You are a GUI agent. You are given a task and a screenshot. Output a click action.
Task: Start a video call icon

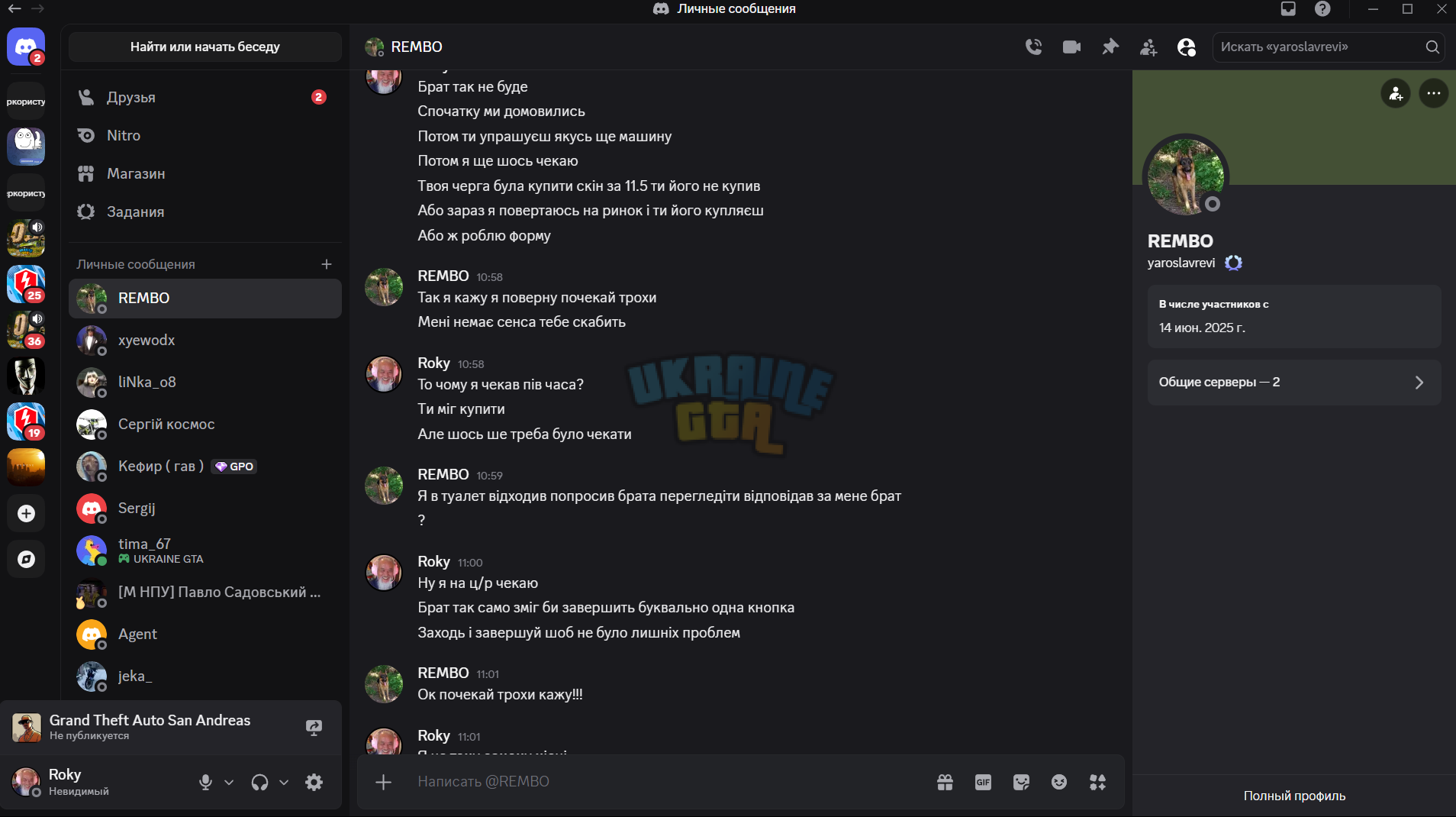pyautogui.click(x=1071, y=47)
